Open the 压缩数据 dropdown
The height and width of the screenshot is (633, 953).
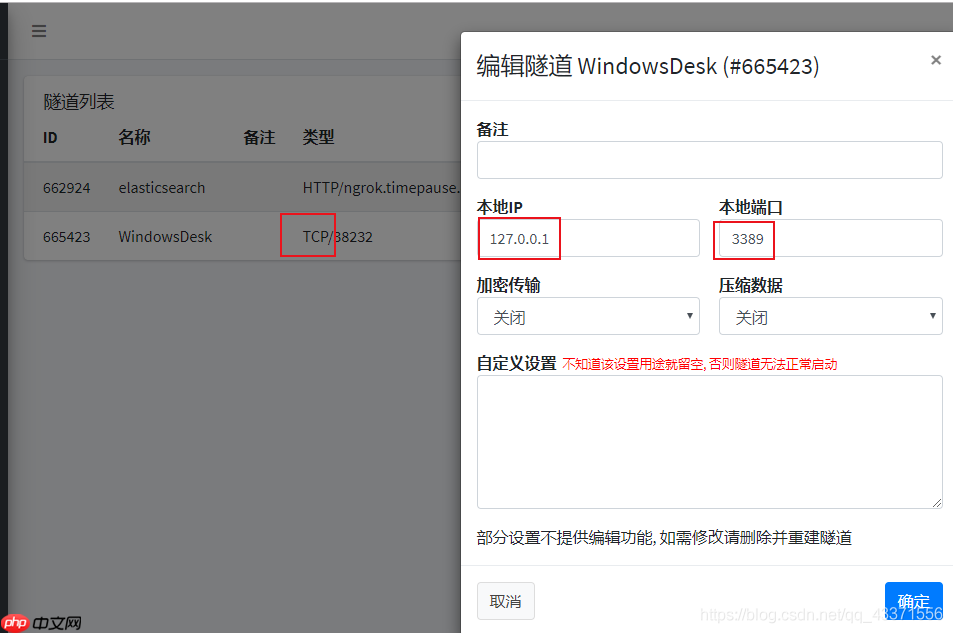pos(831,316)
